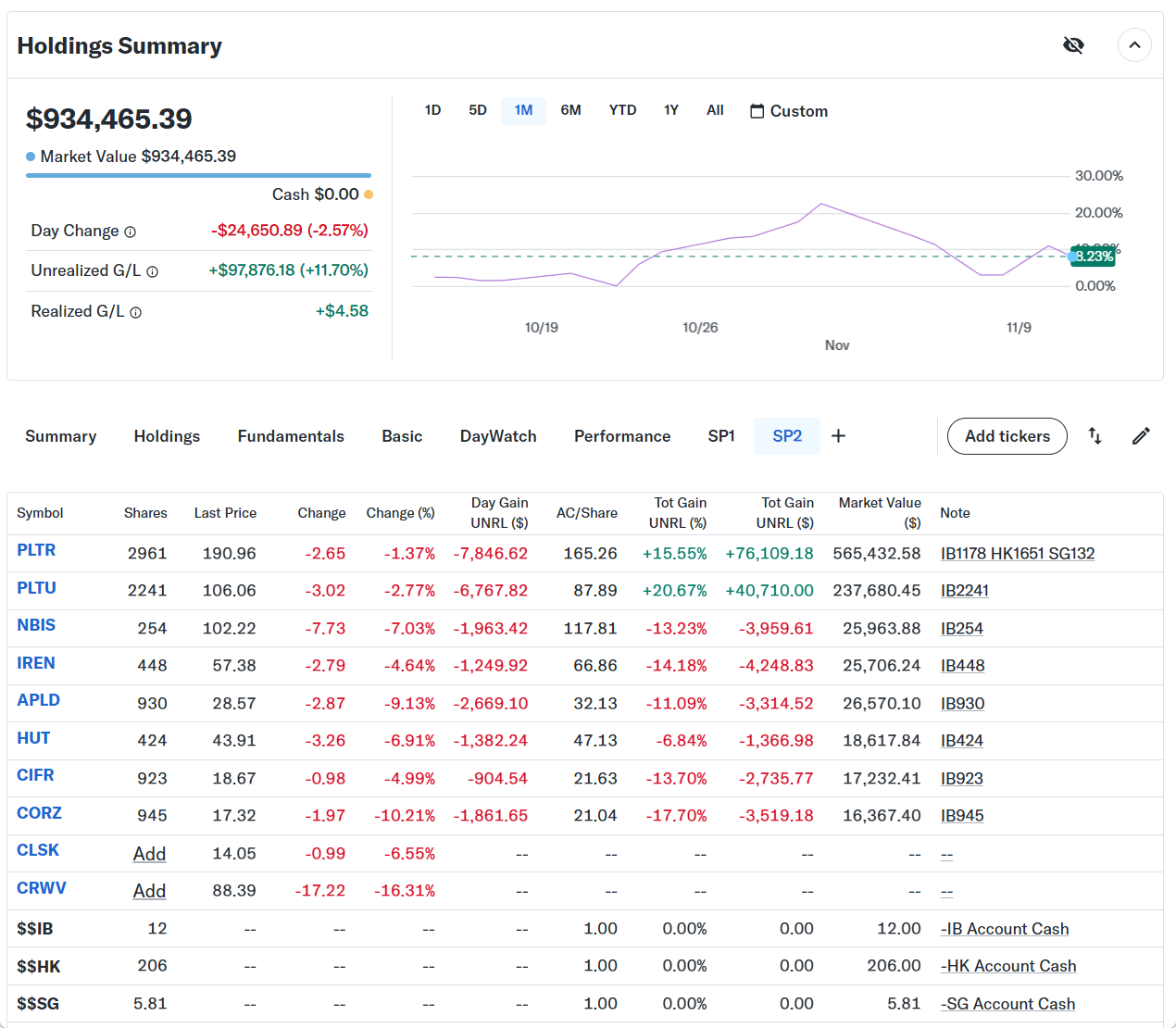Click the Unrealized G/L info icon
The width and height of the screenshot is (1176, 1028).
point(153,272)
